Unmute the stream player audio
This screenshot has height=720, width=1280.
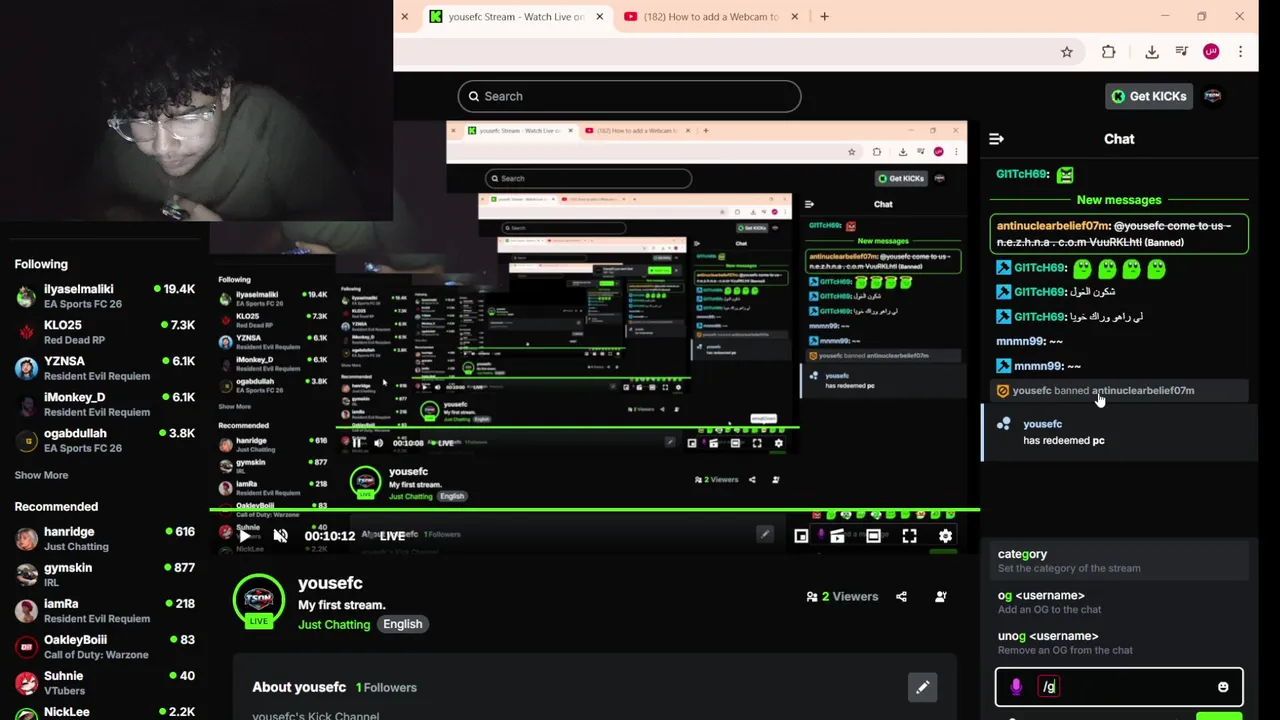tap(281, 536)
